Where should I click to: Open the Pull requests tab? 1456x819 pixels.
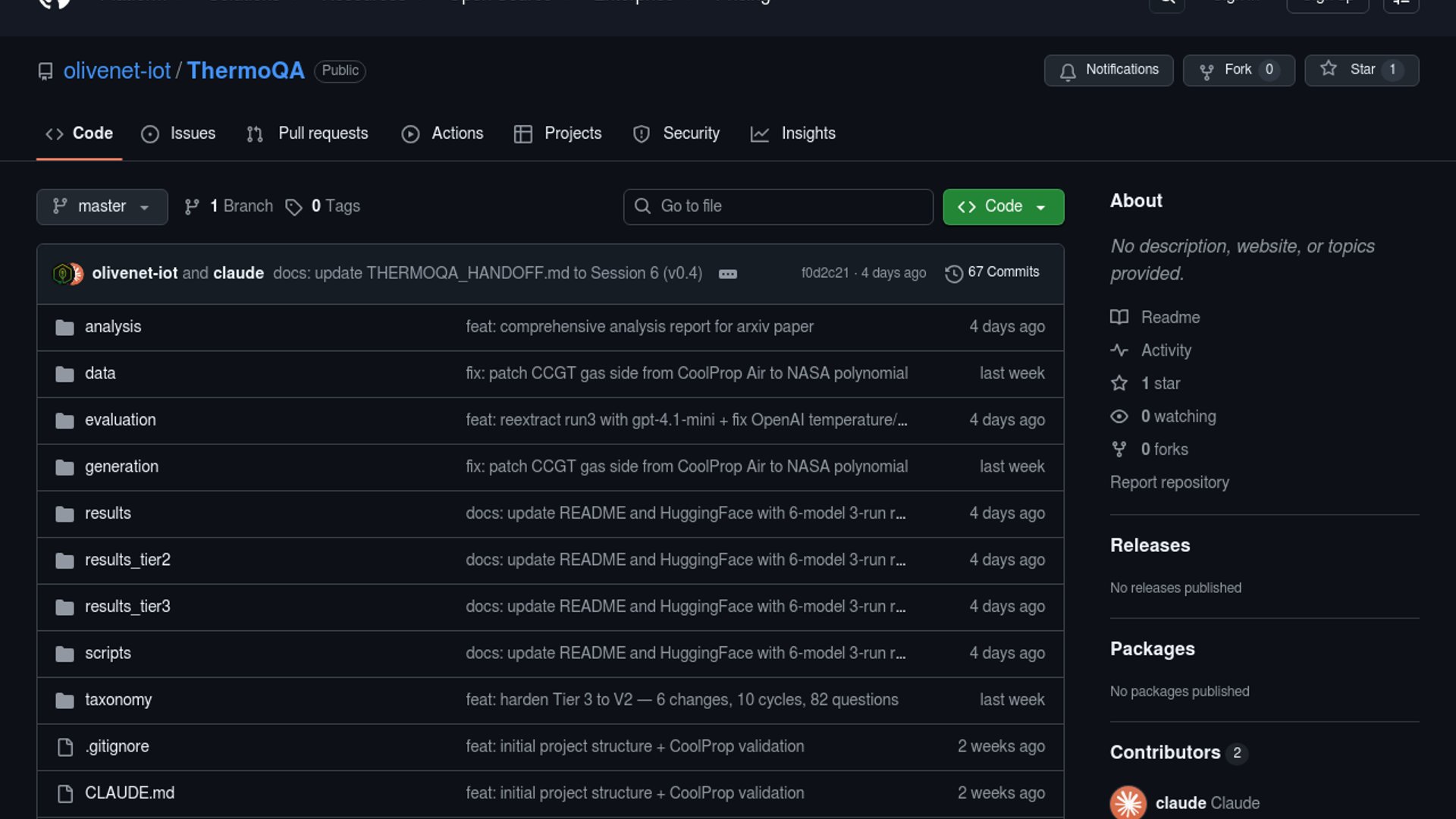pos(307,133)
